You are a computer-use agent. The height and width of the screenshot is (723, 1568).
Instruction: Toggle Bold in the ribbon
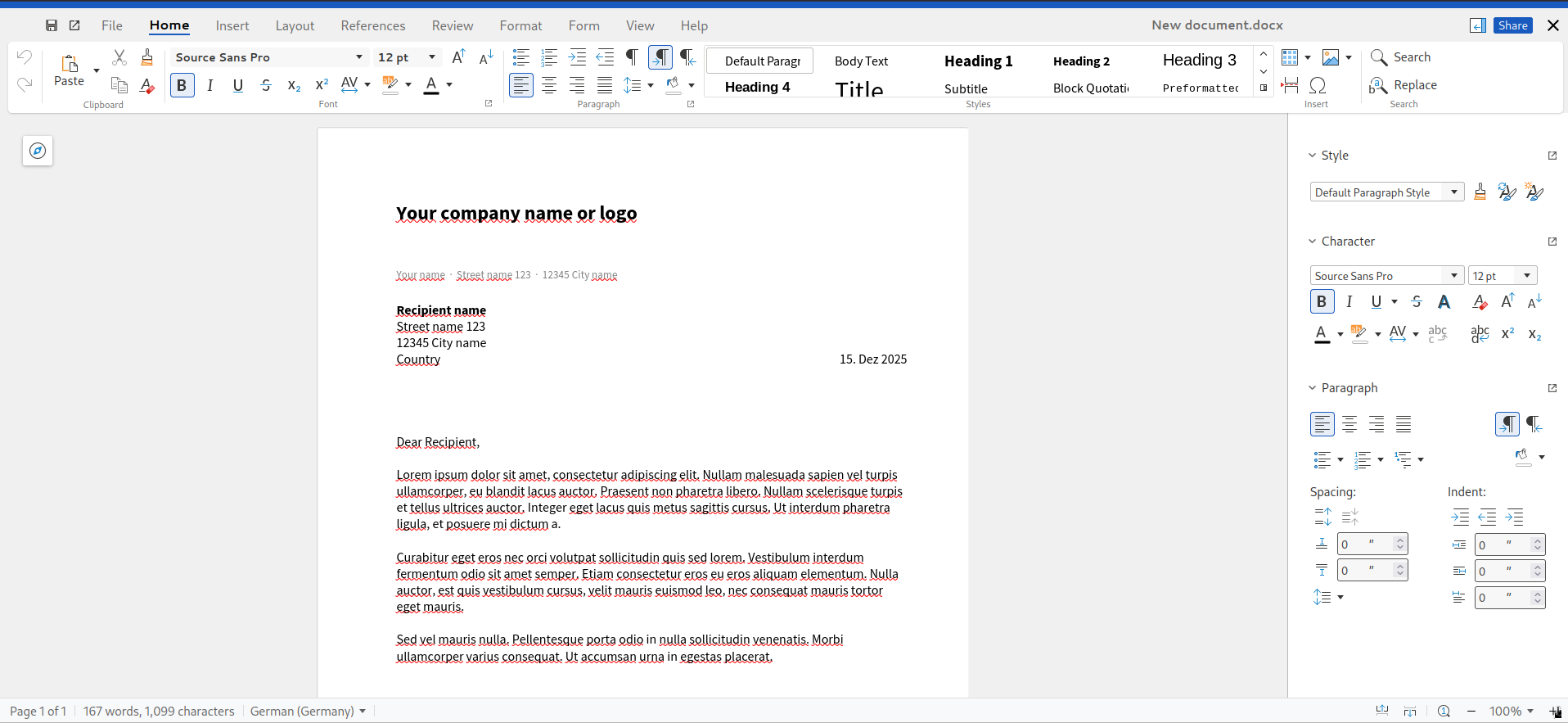182,85
